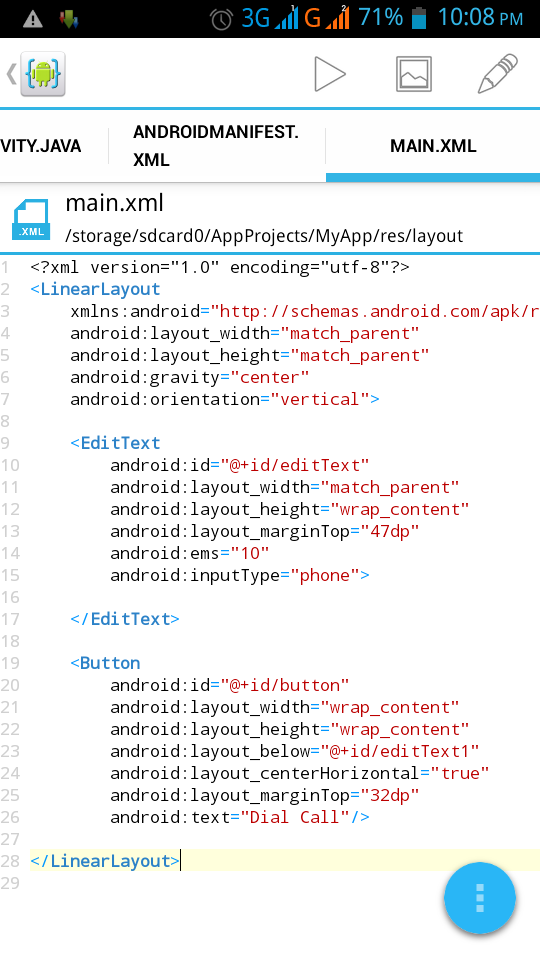Tap the 3G signal indicator
The width and height of the screenshot is (540, 960).
click(x=269, y=18)
